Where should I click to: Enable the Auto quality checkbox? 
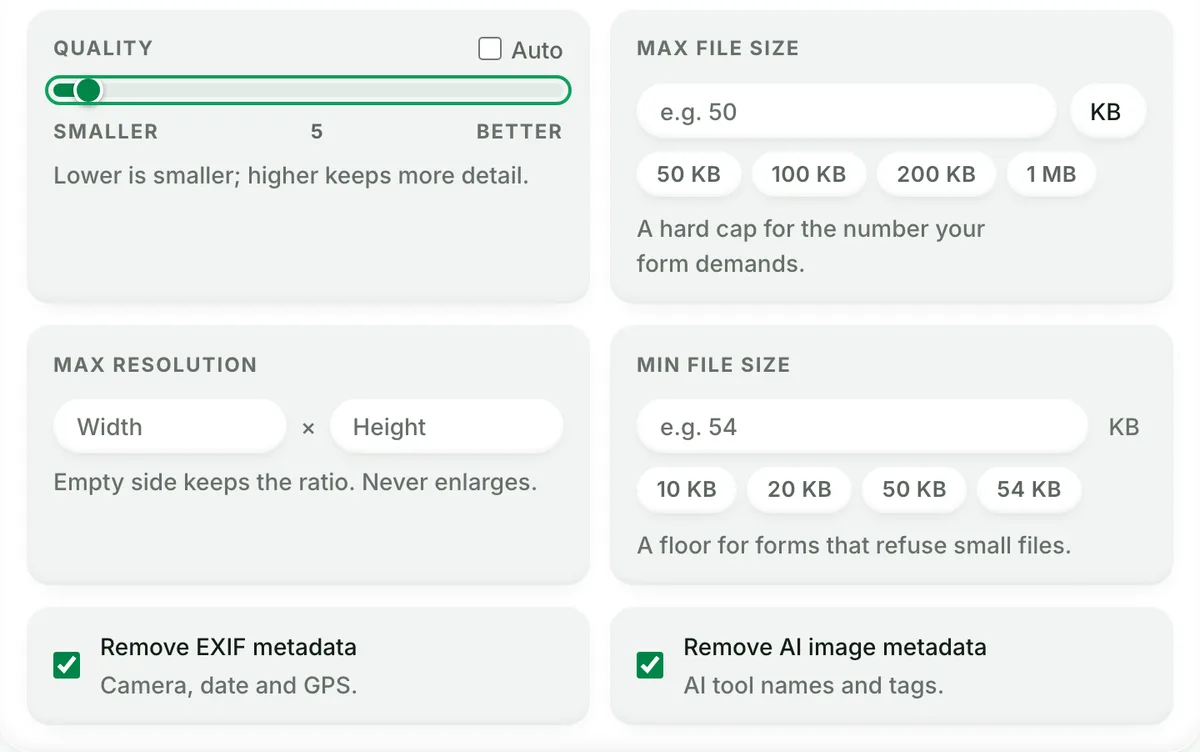tap(490, 49)
